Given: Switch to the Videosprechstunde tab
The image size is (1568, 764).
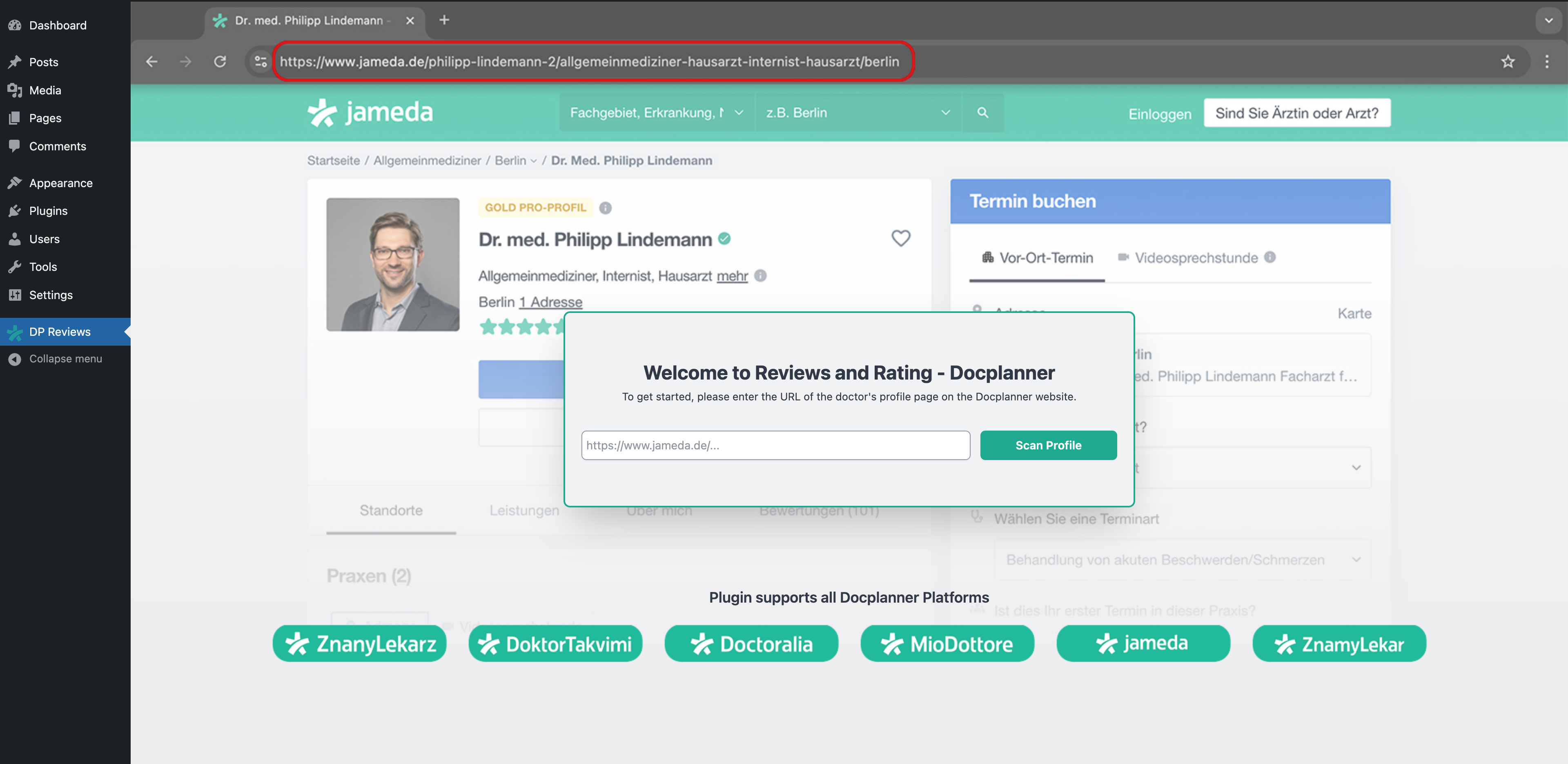Looking at the screenshot, I should (1187, 258).
